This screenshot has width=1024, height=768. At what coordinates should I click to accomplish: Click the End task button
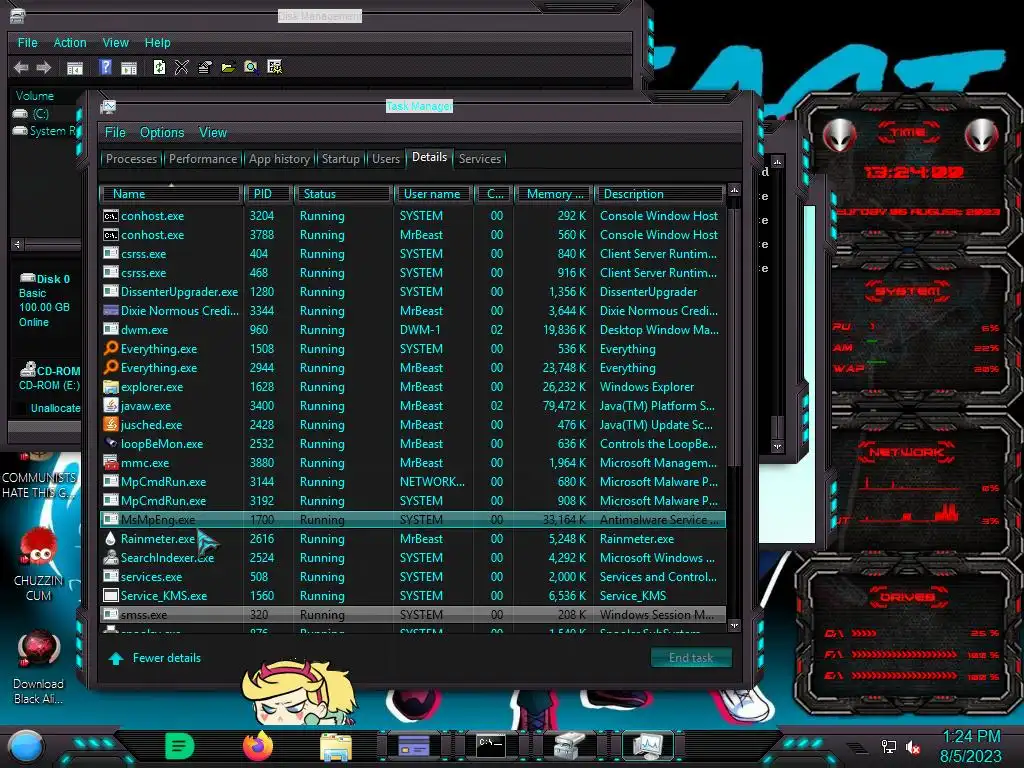tap(691, 658)
